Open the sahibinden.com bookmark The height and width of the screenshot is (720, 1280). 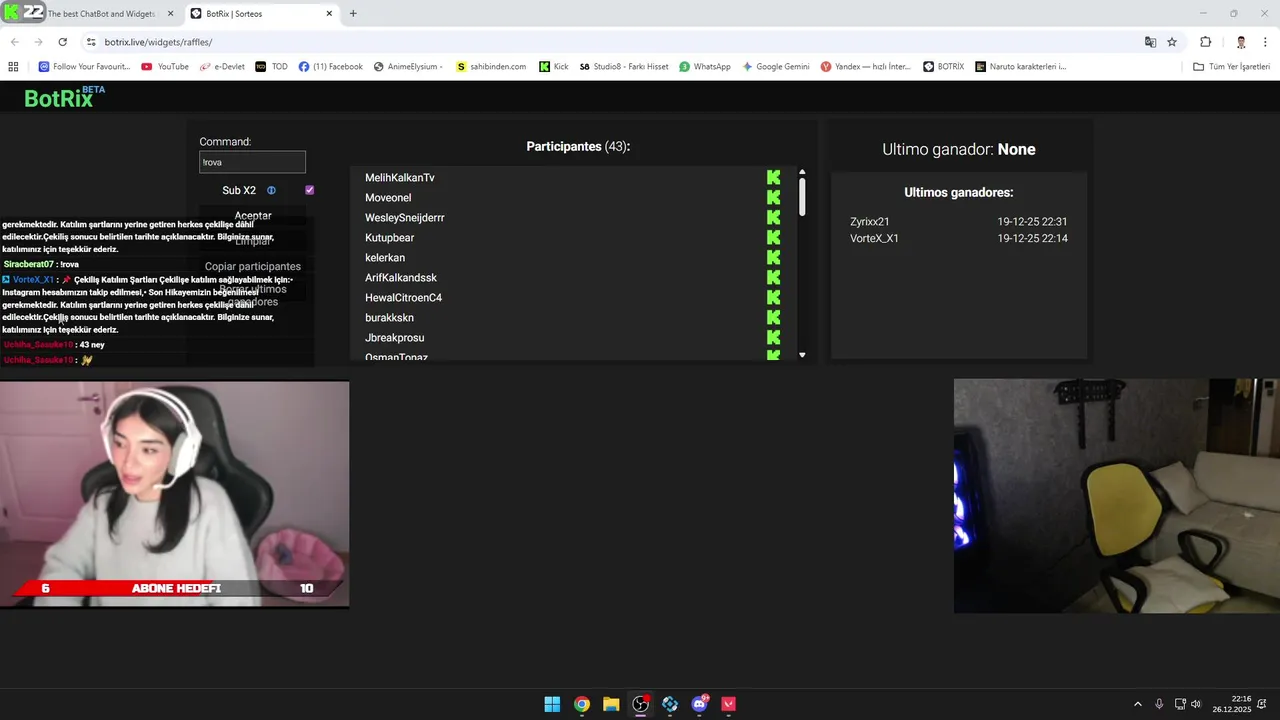(x=490, y=67)
